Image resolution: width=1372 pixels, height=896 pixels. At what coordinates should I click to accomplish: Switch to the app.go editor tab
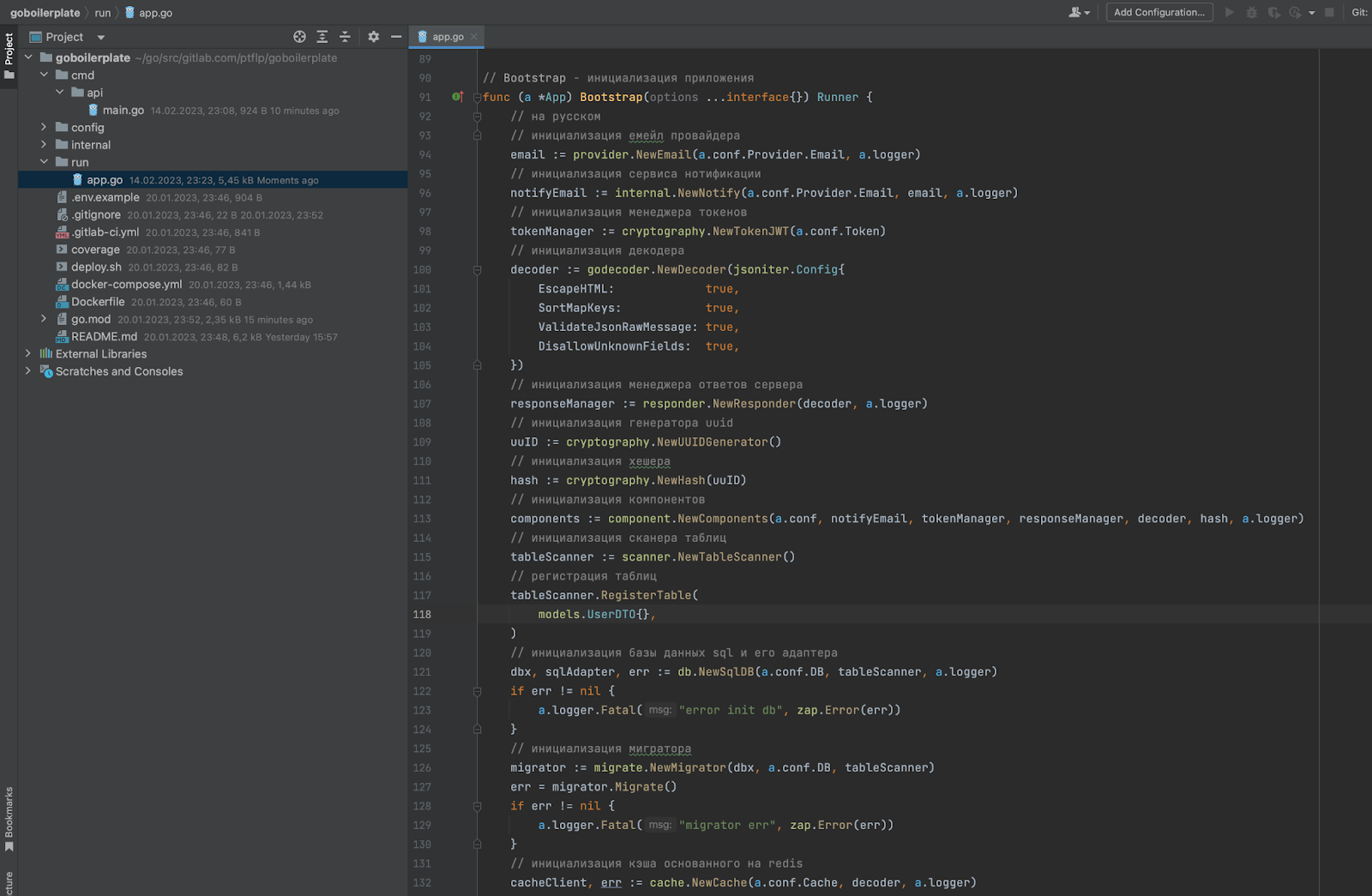(447, 37)
